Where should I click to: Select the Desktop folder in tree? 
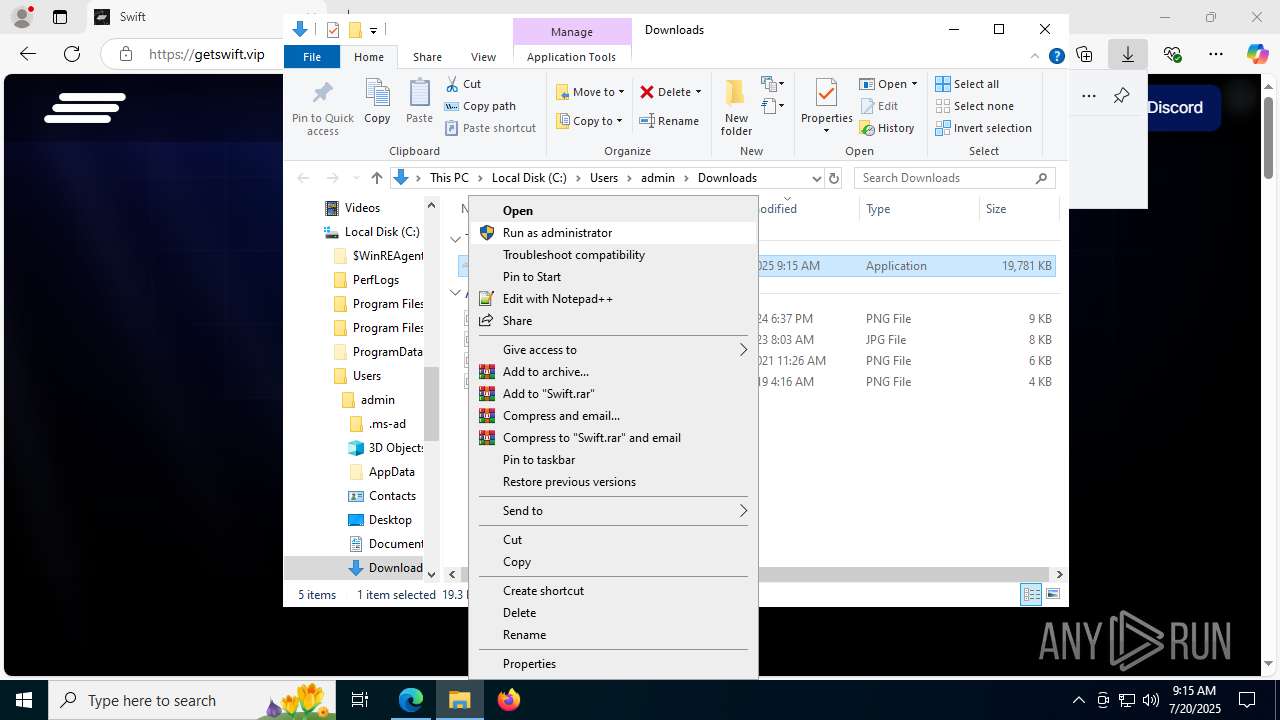tap(390, 520)
